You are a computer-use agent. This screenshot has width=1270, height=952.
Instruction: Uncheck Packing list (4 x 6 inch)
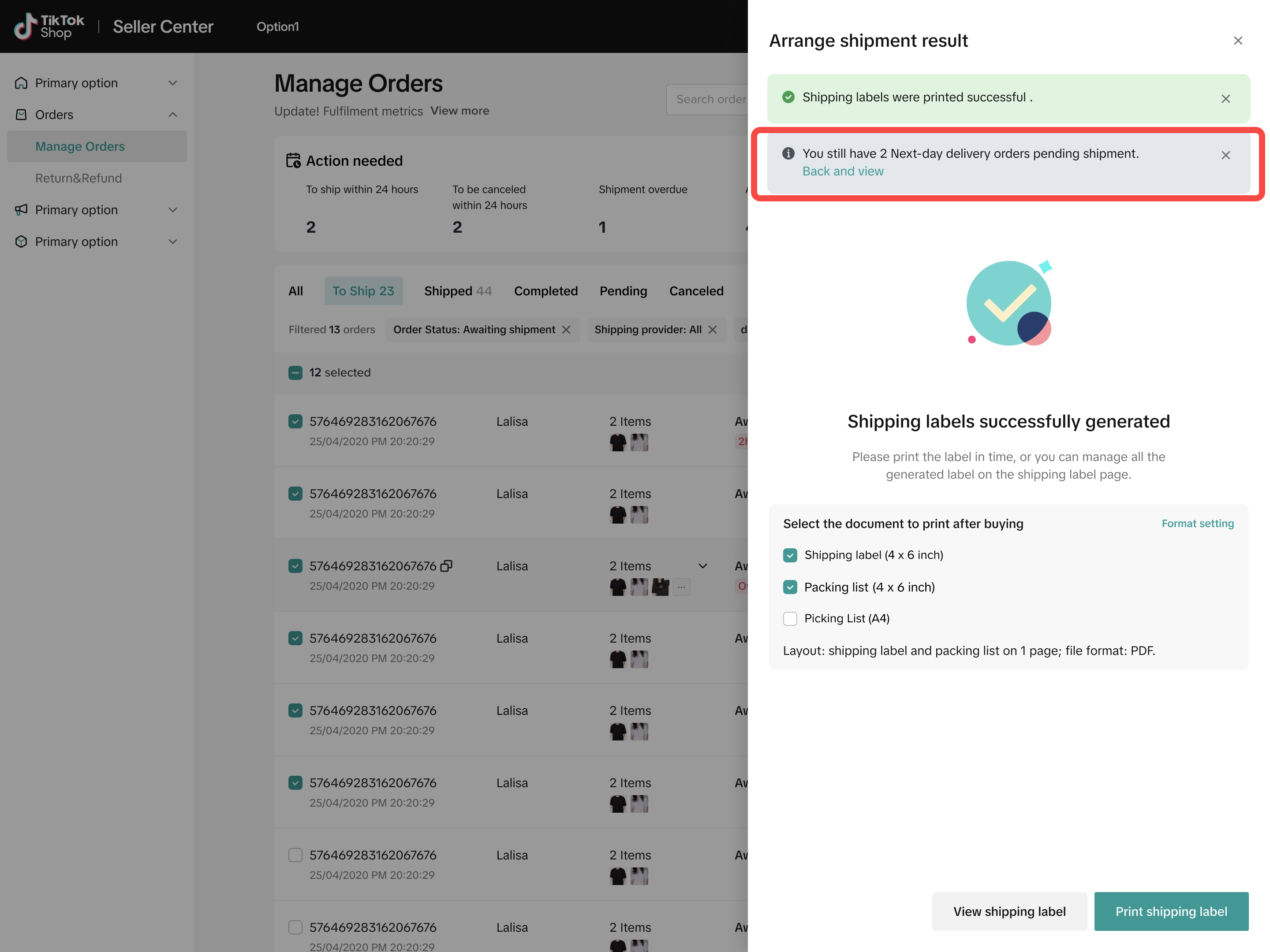790,587
